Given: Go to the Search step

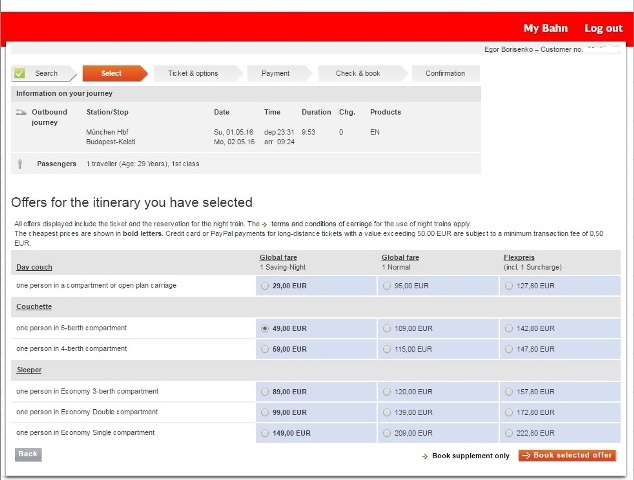Looking at the screenshot, I should (46, 74).
